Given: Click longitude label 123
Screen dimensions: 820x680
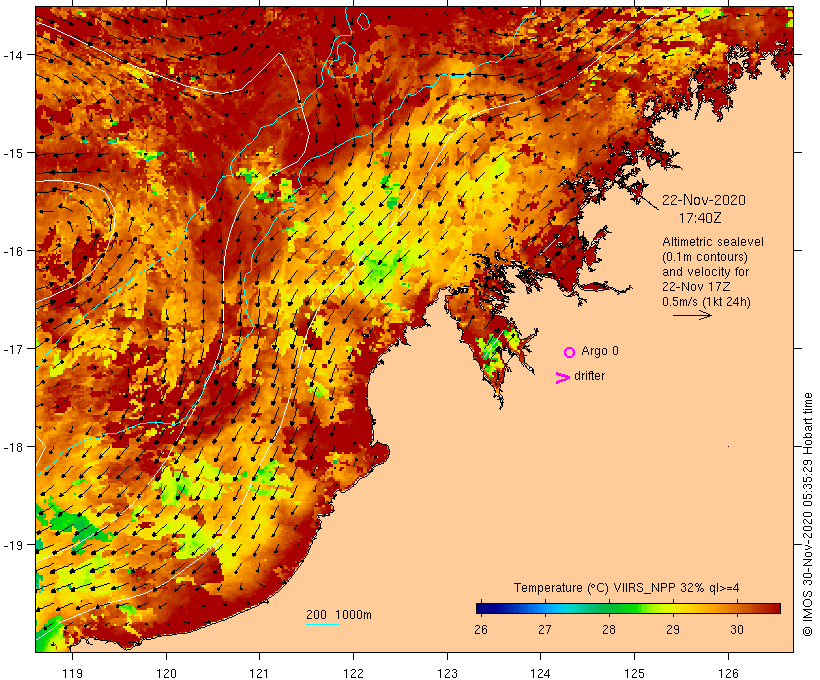Looking at the screenshot, I should [447, 673].
